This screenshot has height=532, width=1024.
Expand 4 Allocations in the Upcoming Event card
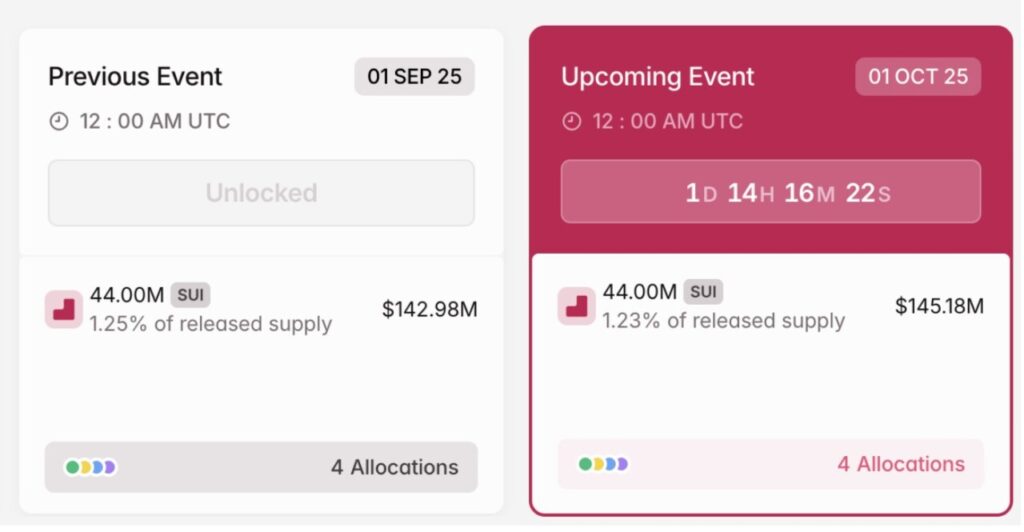point(900,464)
